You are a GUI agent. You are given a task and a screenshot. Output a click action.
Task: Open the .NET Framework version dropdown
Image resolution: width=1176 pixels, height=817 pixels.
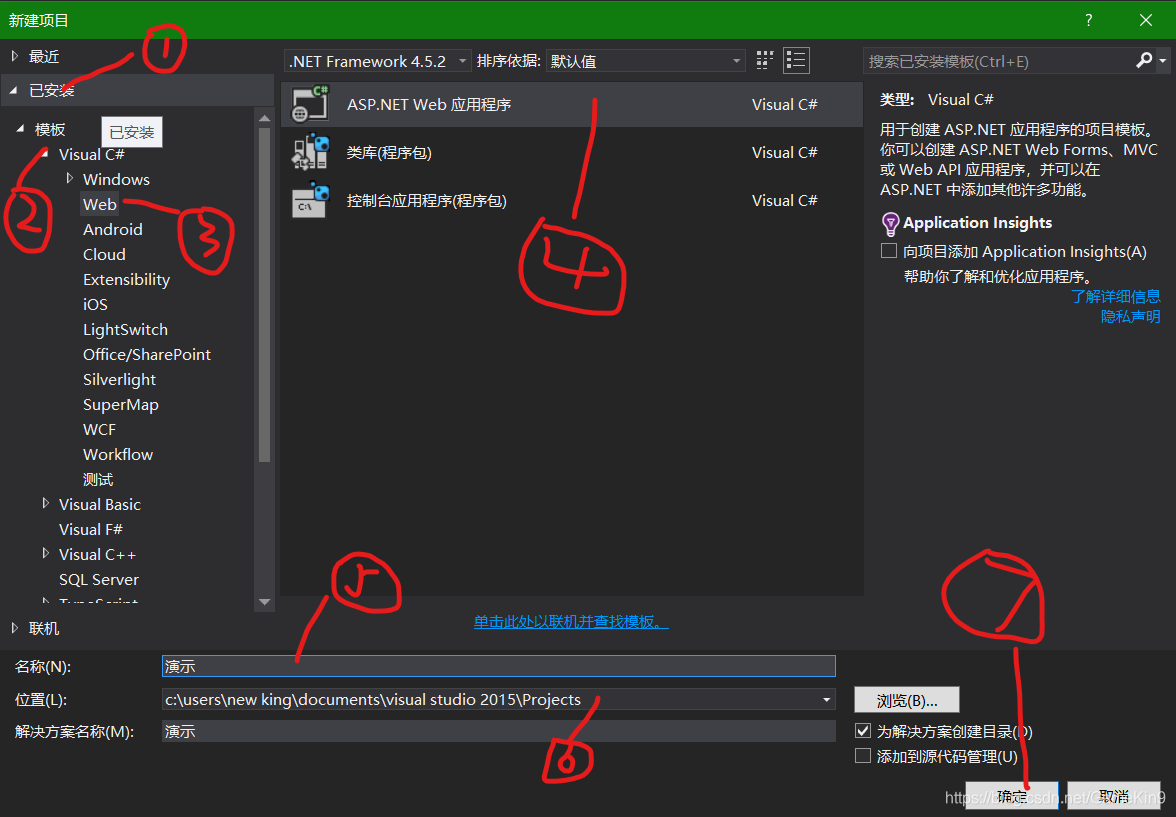pyautogui.click(x=378, y=61)
